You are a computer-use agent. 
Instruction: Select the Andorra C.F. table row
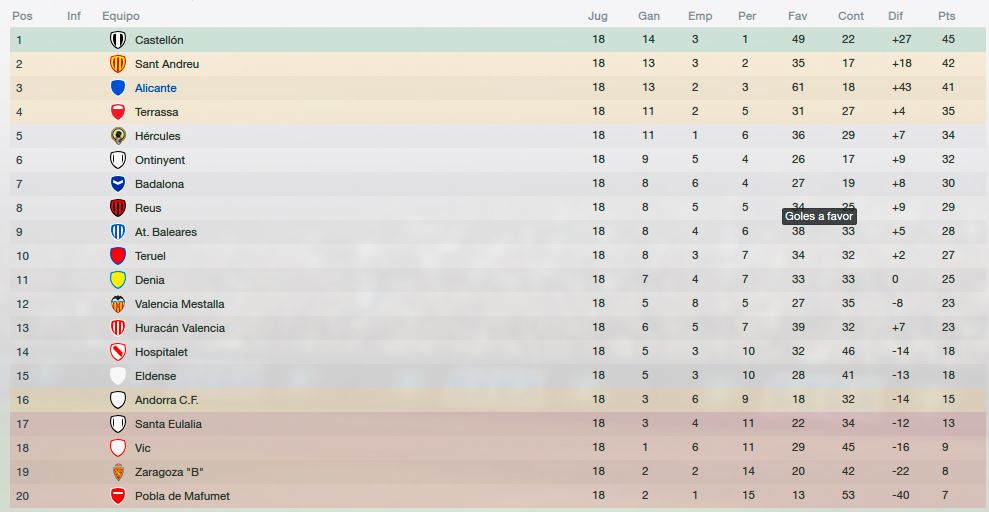pos(499,400)
